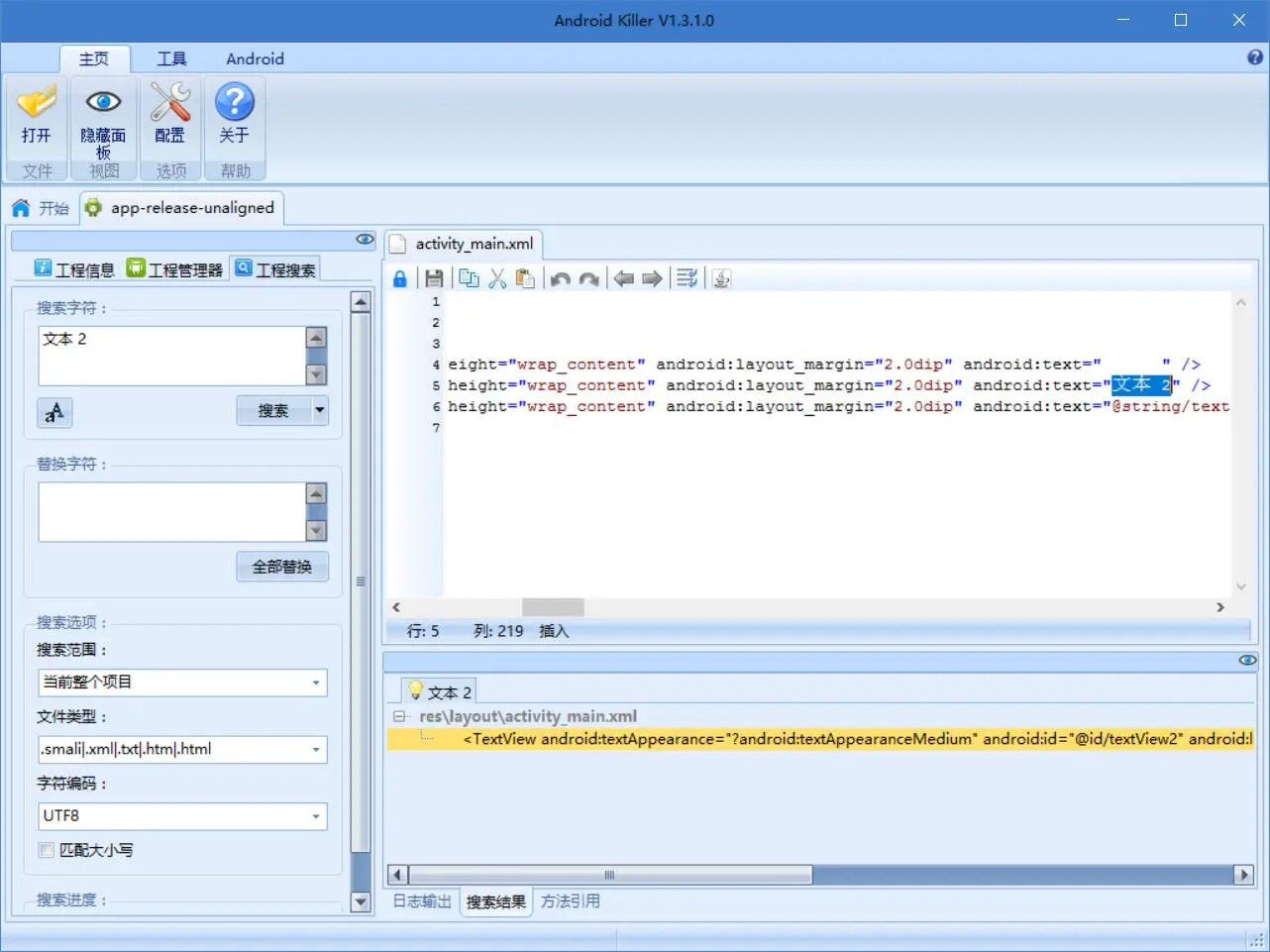Click the copy icon in editor toolbar
1270x952 pixels.
469,279
